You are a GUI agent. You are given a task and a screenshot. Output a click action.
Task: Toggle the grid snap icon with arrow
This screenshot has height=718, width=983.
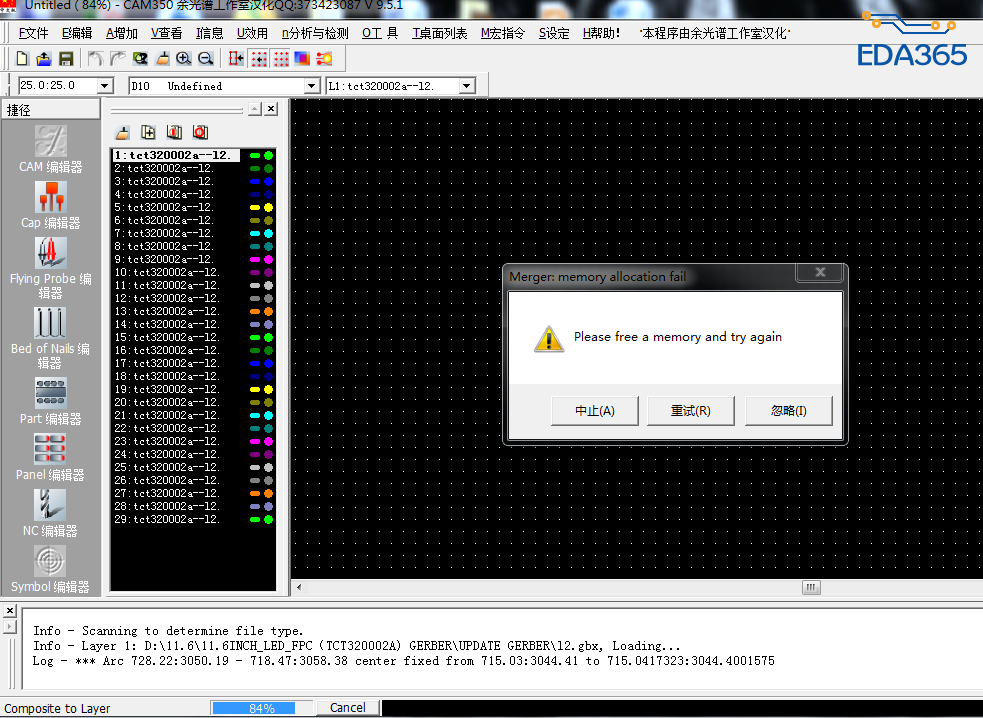259,59
